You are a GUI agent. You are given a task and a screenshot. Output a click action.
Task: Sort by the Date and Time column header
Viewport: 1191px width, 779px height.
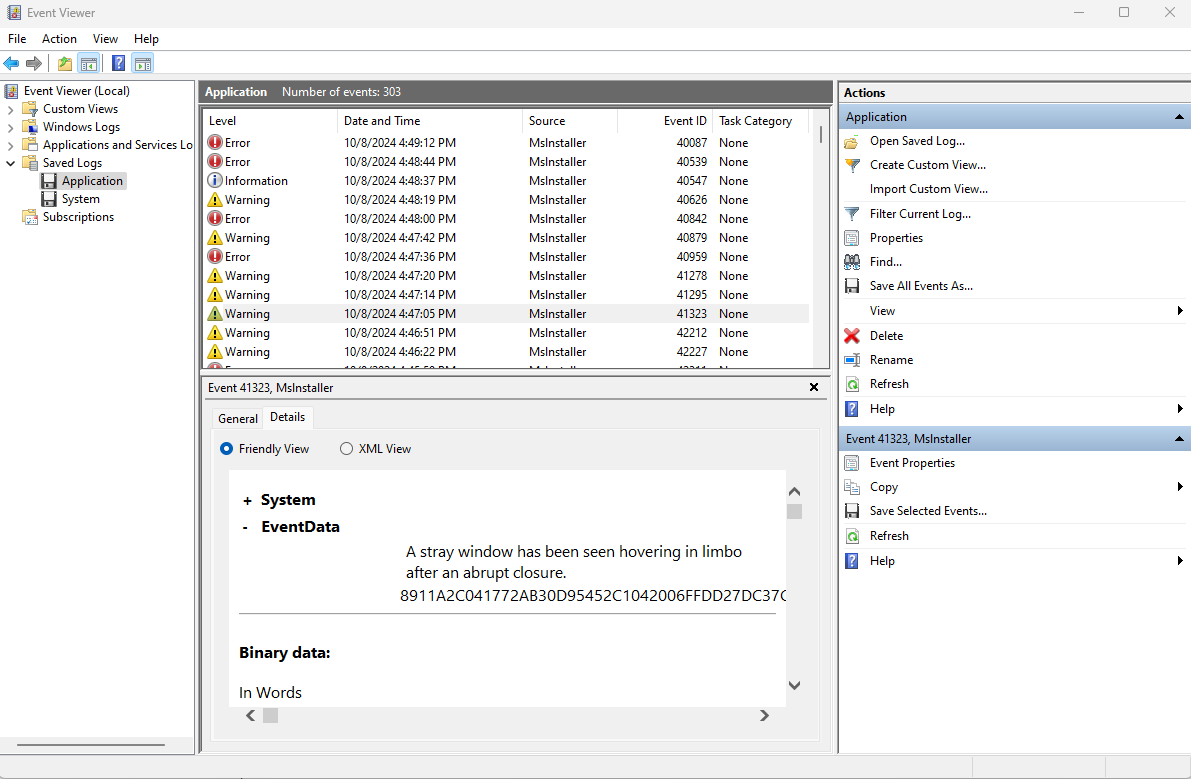(430, 121)
